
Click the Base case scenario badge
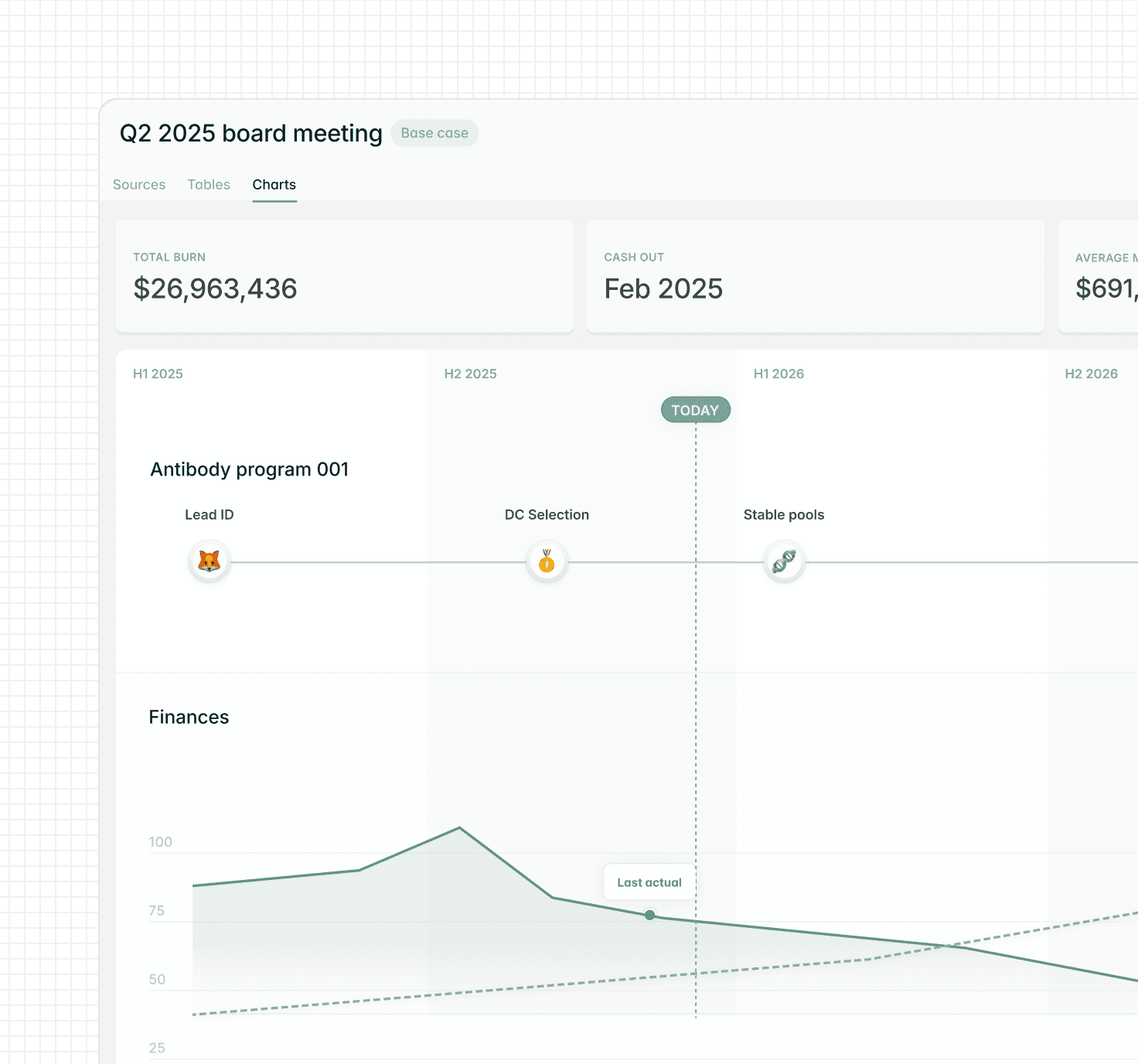[x=434, y=133]
